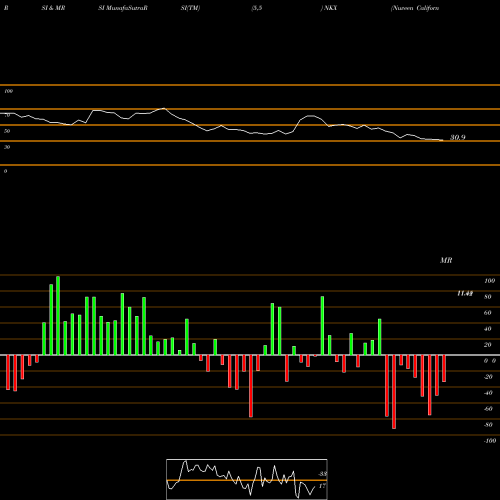This screenshot has width=500, height=500.
Task: Click the 'SI & MR' header label
Action: 53,8
